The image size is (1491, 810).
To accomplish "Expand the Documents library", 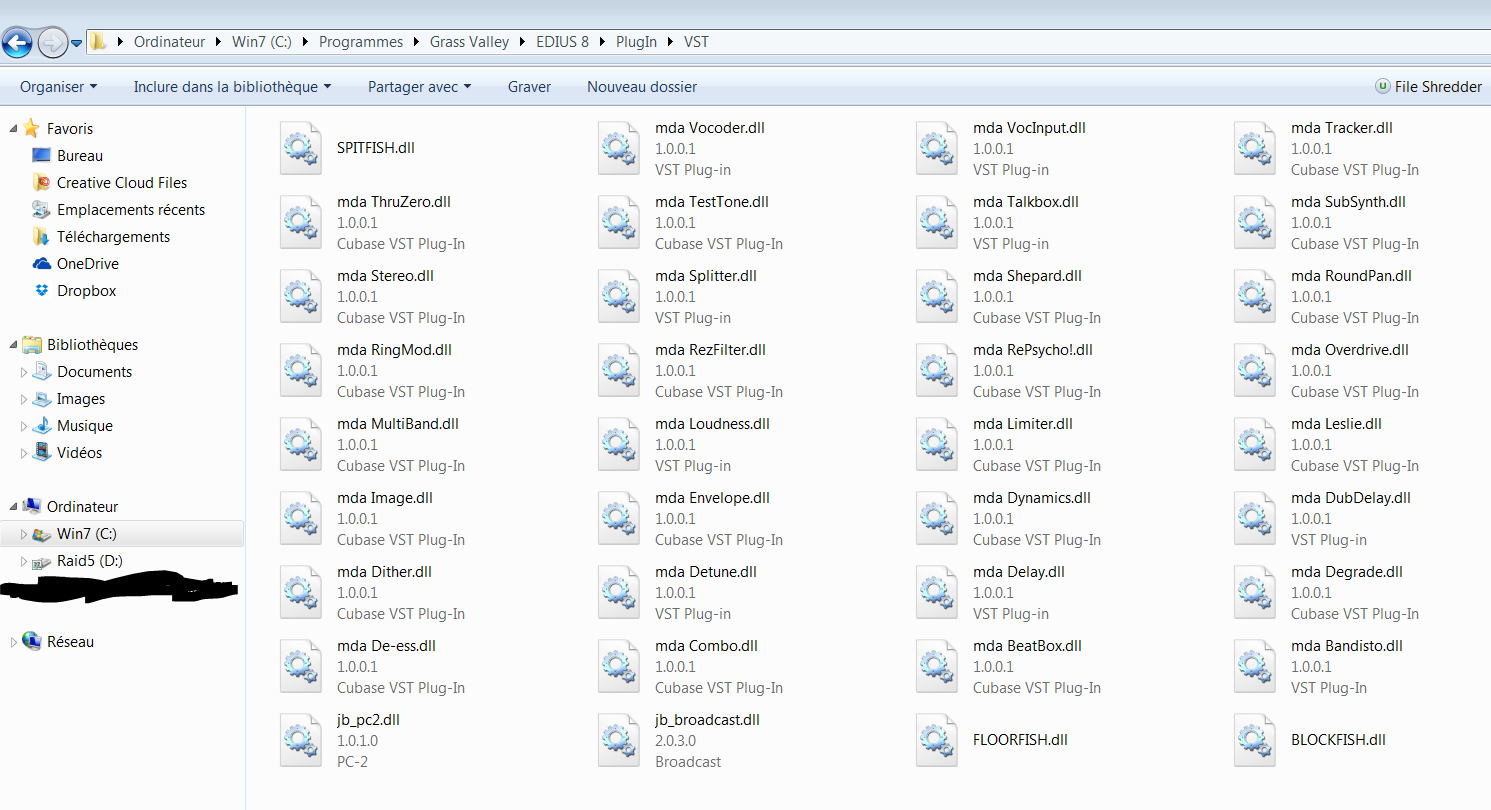I will pos(24,372).
